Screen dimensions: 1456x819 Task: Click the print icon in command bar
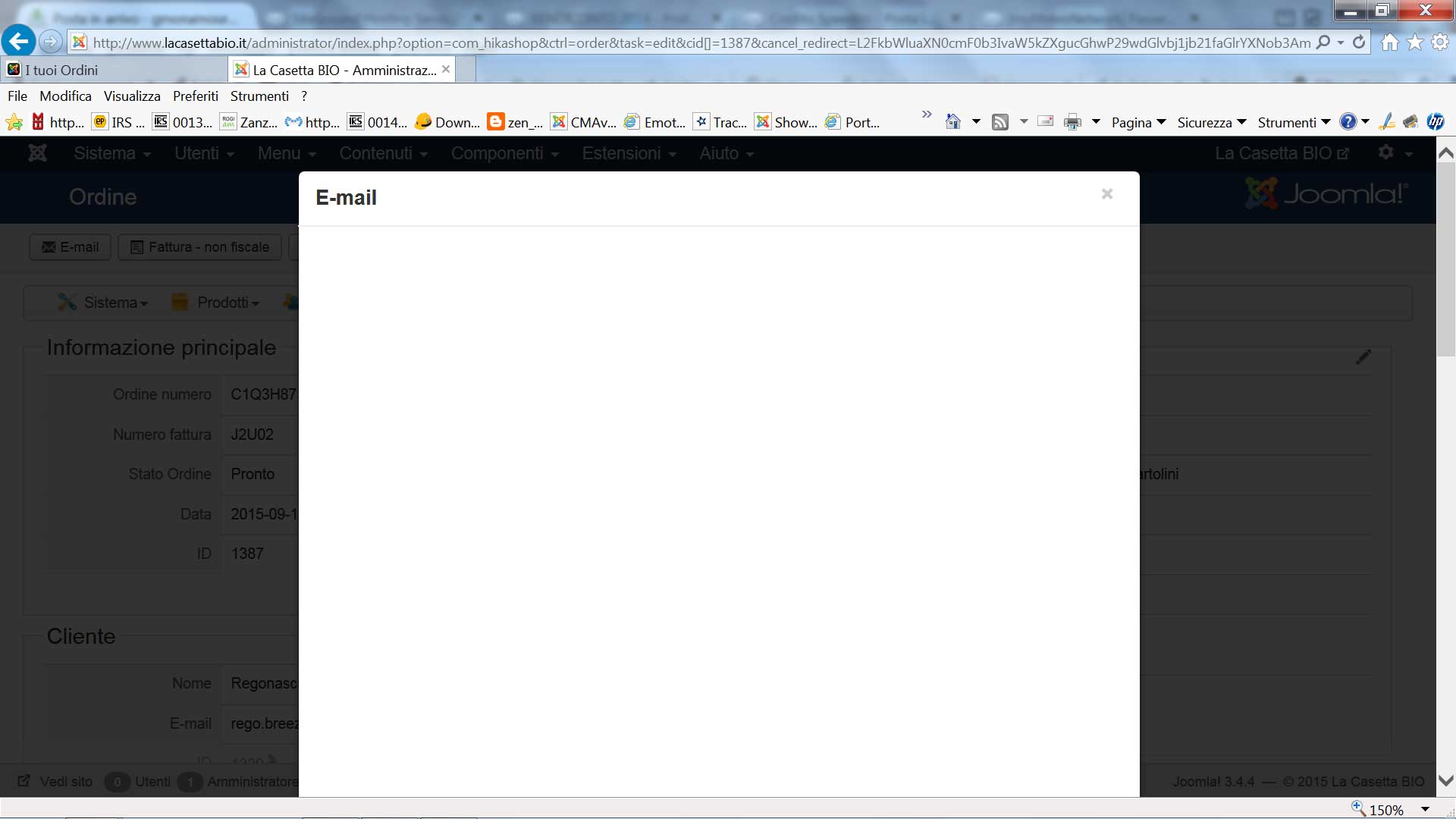(1072, 122)
